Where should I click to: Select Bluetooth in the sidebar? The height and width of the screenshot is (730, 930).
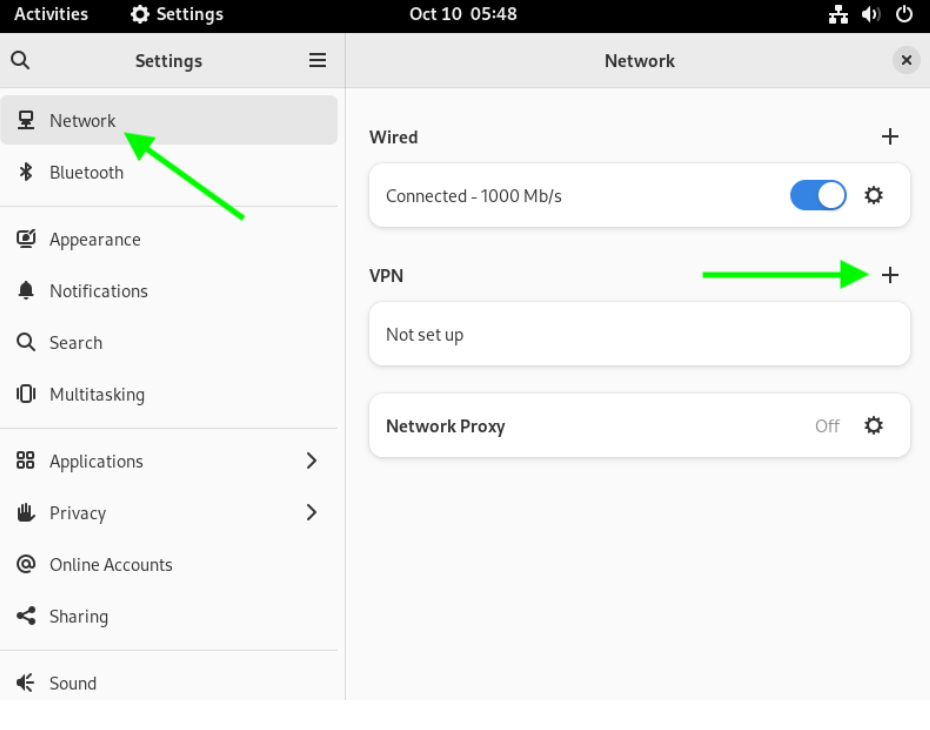[87, 173]
